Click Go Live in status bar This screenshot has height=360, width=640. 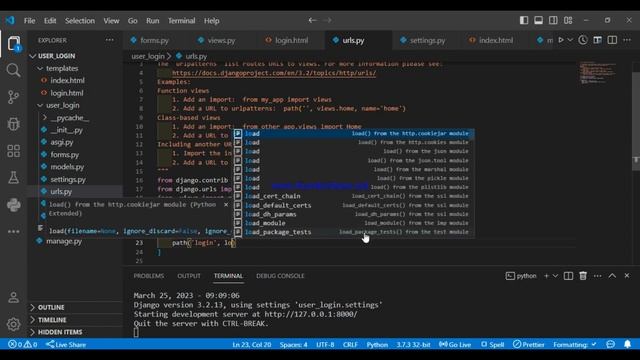(x=455, y=344)
